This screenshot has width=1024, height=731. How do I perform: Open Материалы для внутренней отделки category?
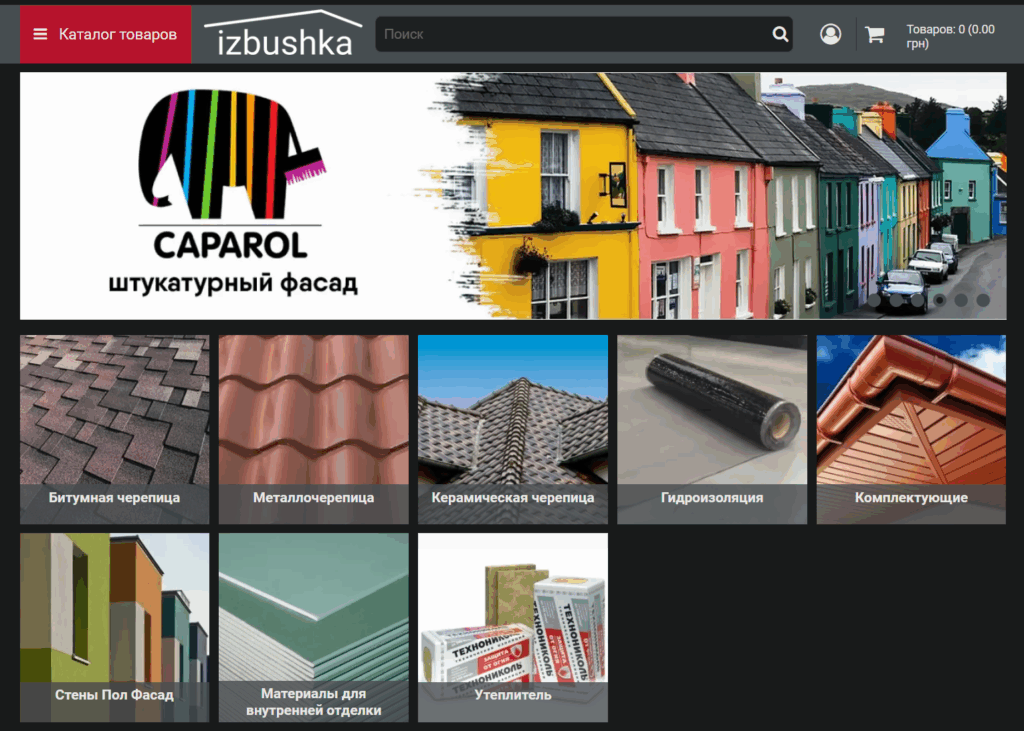tap(313, 627)
